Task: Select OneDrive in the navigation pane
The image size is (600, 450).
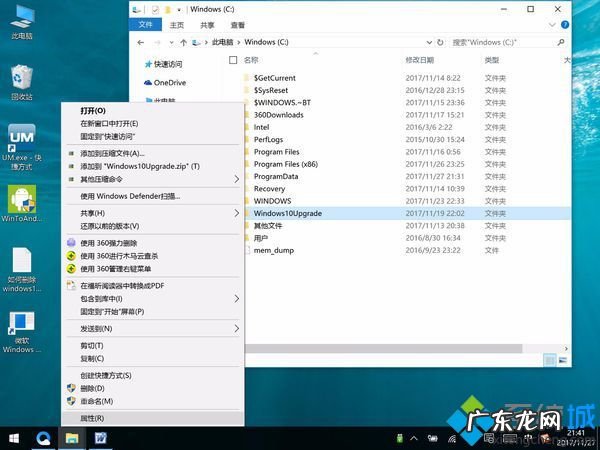Action: coord(165,83)
